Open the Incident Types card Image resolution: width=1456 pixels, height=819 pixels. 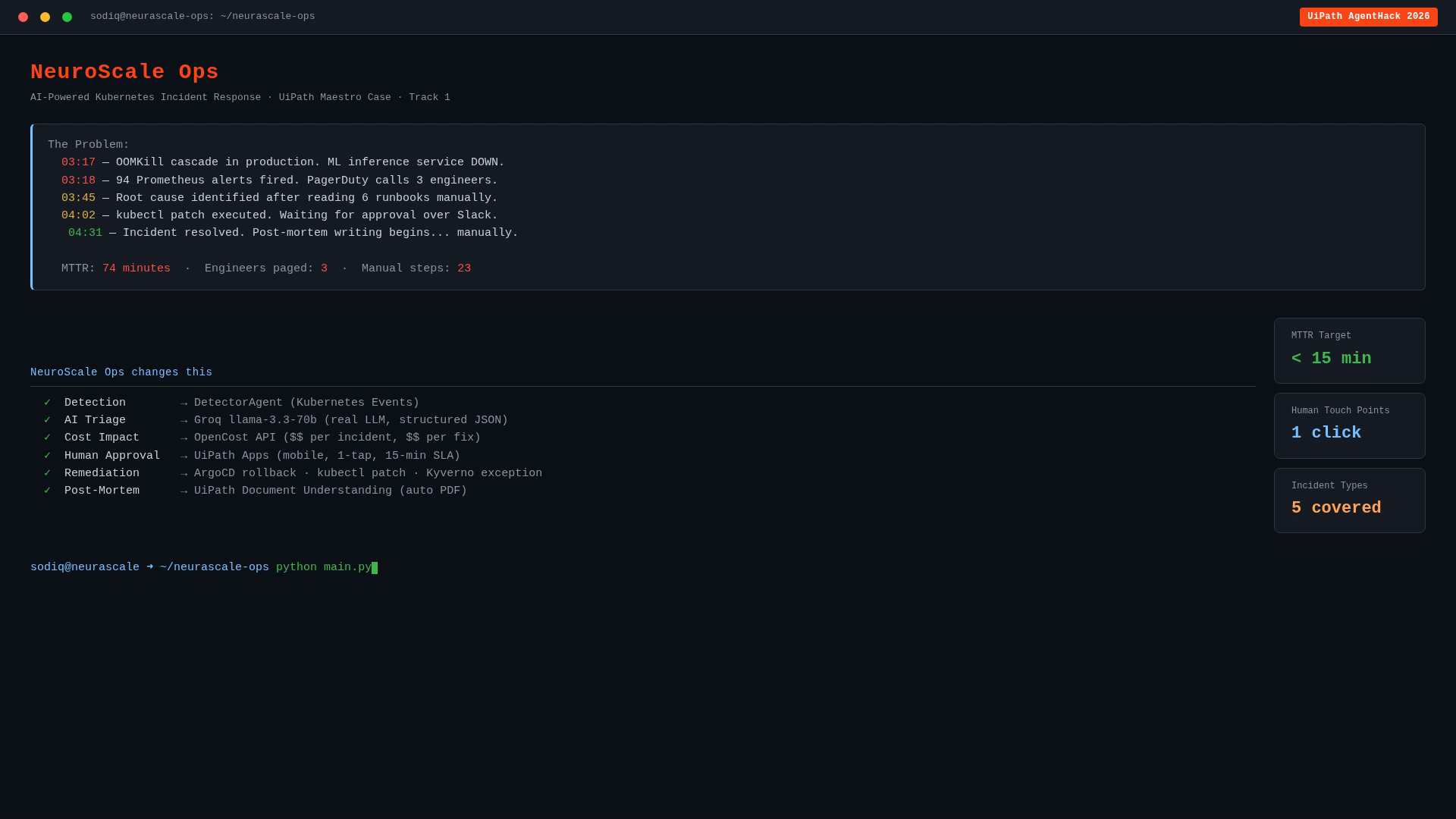pos(1350,500)
